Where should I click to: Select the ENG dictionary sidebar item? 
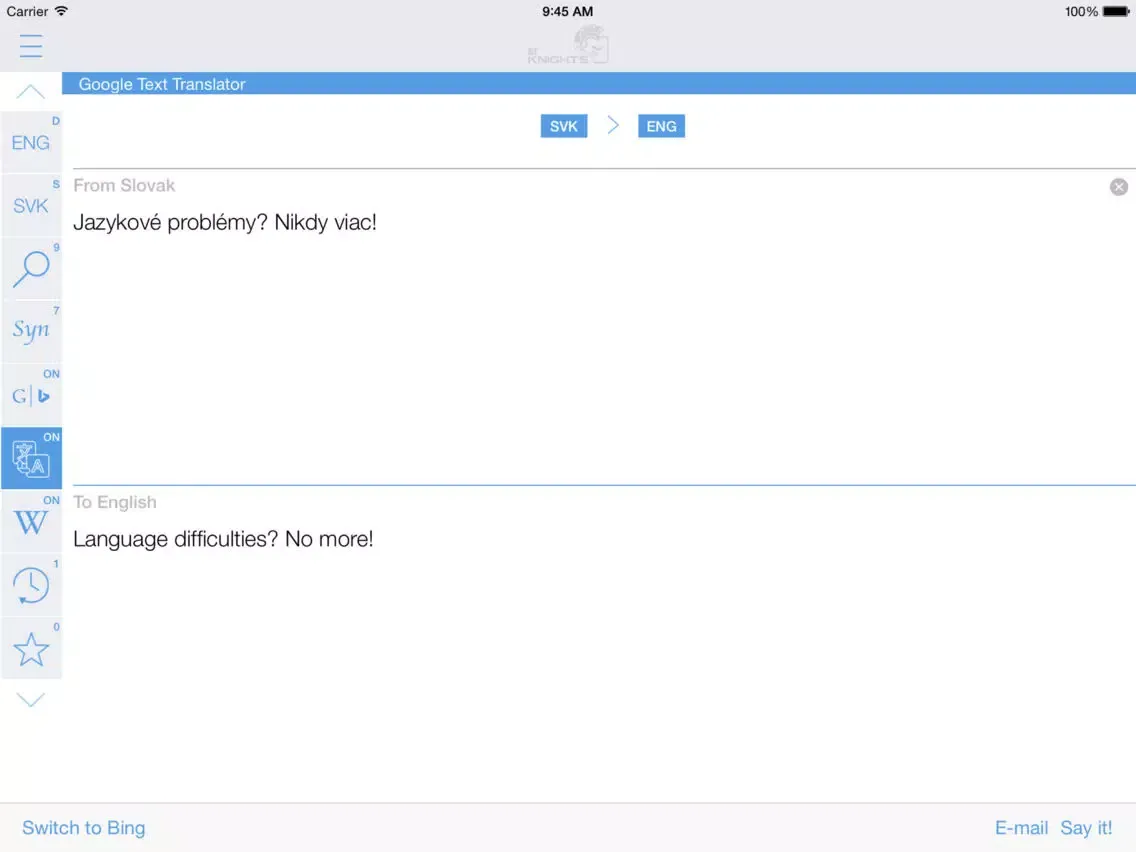point(31,143)
